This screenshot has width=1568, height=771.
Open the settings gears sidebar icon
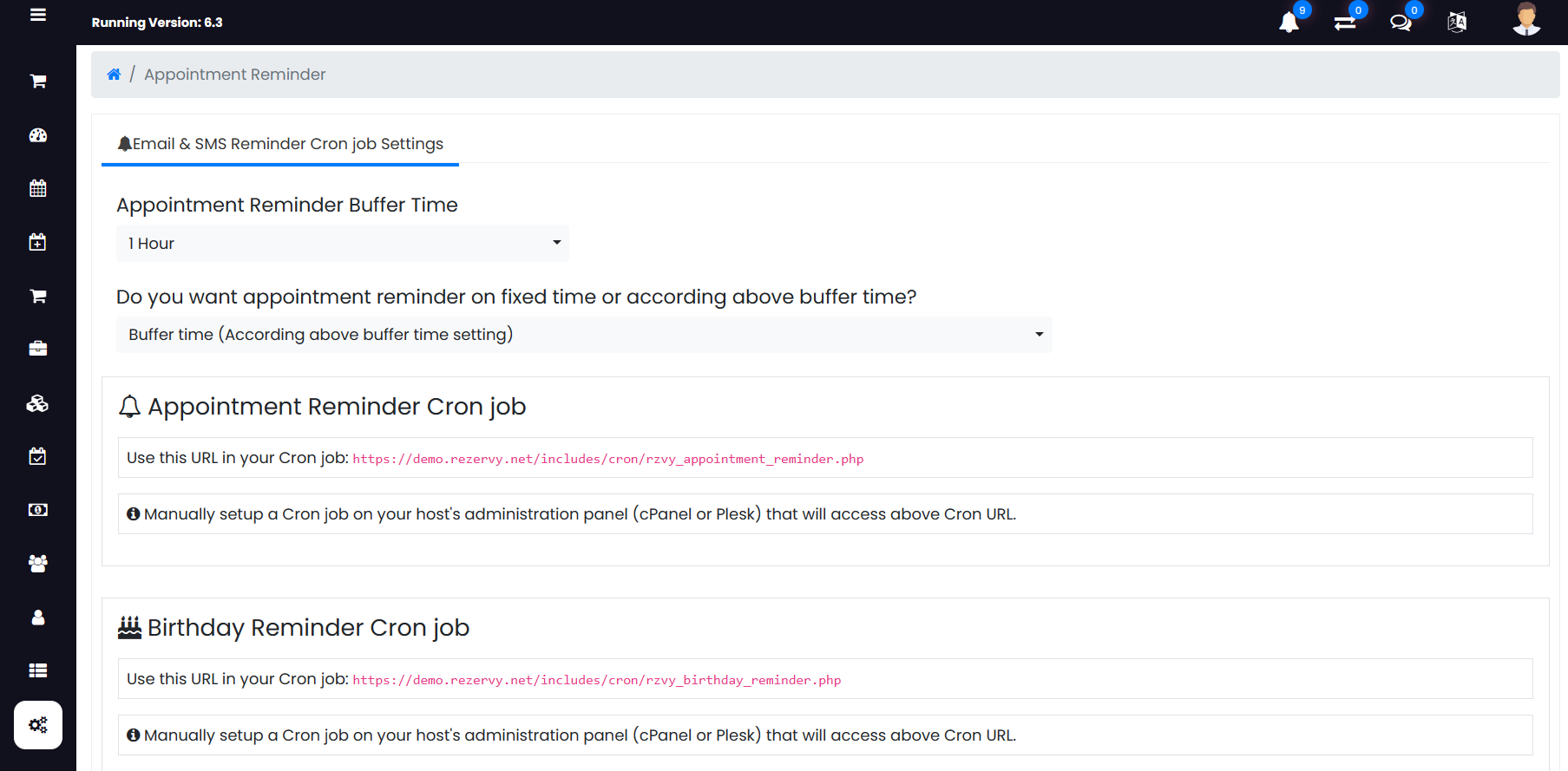pyautogui.click(x=38, y=725)
